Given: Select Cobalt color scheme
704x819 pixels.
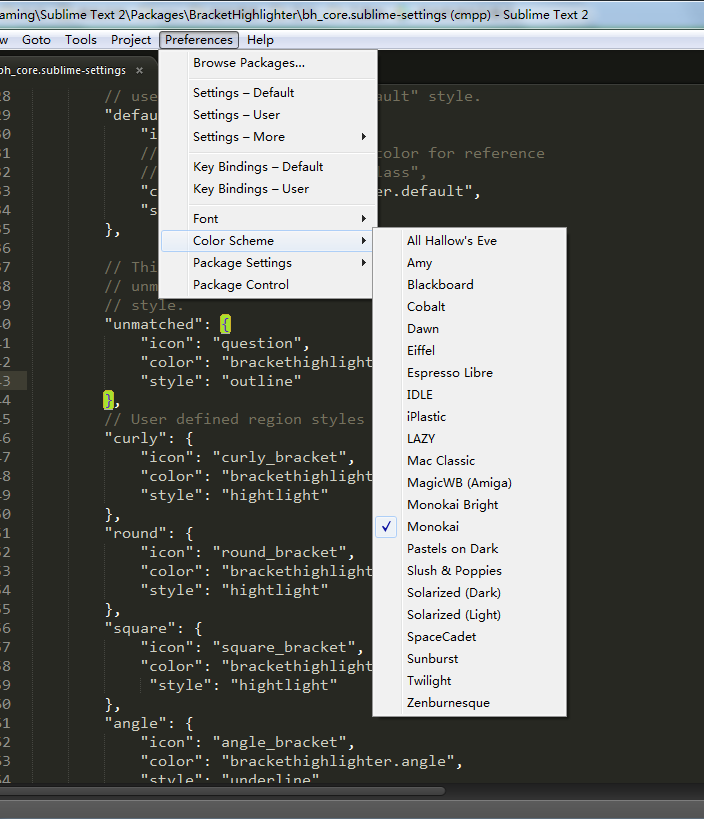Looking at the screenshot, I should coord(470,307).
